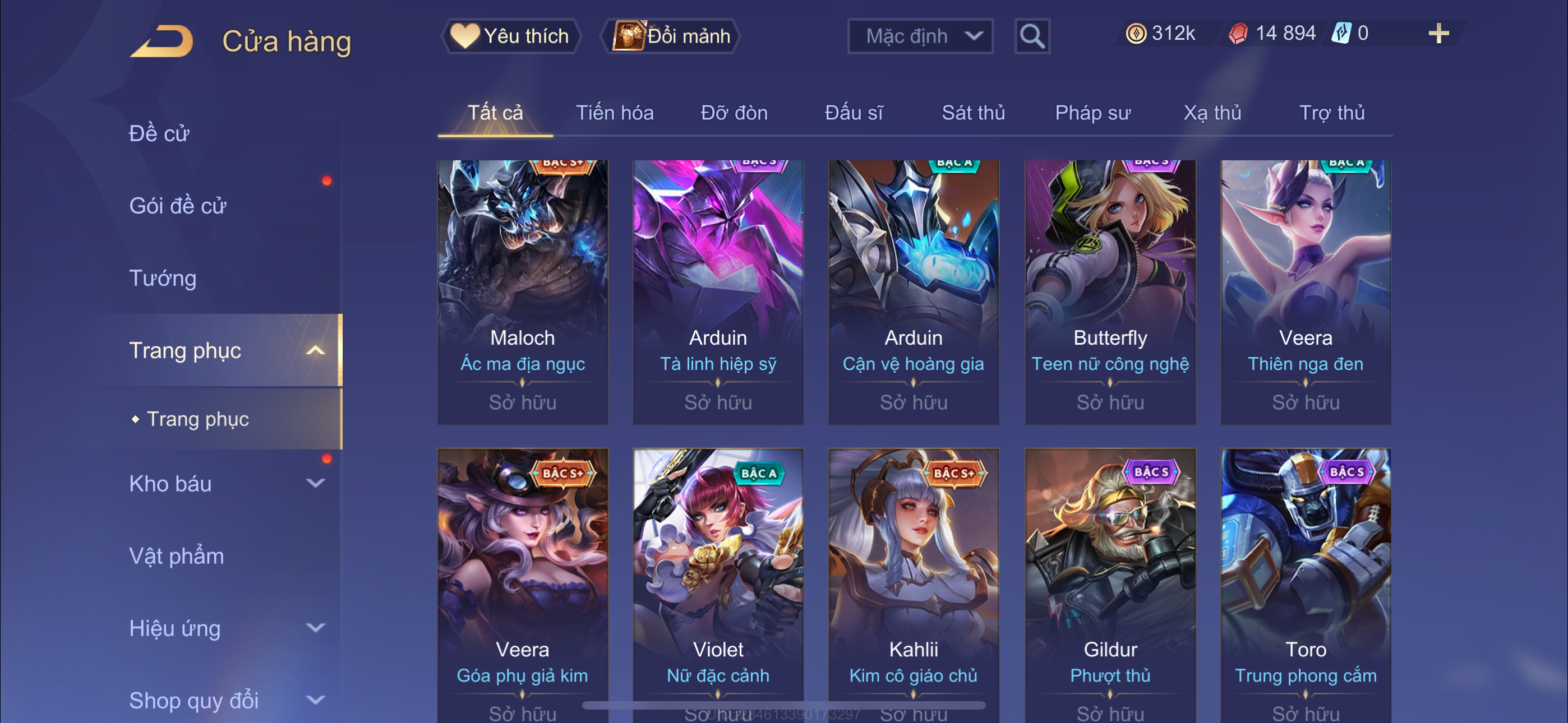Open Đổi mảnh fragment exchange

coord(671,36)
